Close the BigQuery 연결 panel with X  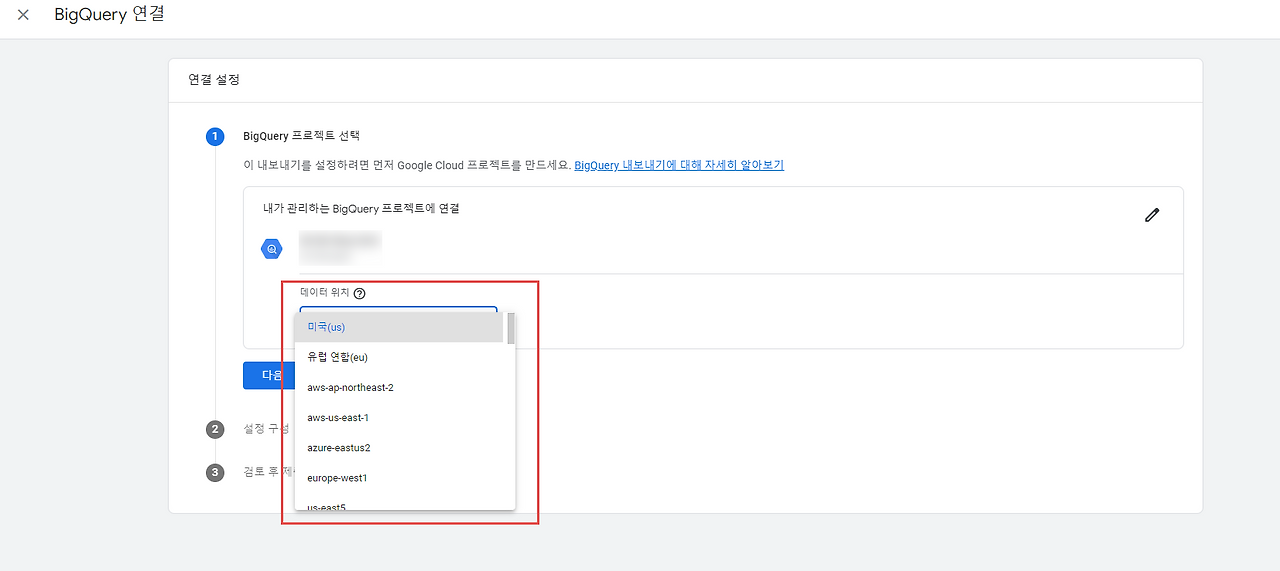[23, 15]
